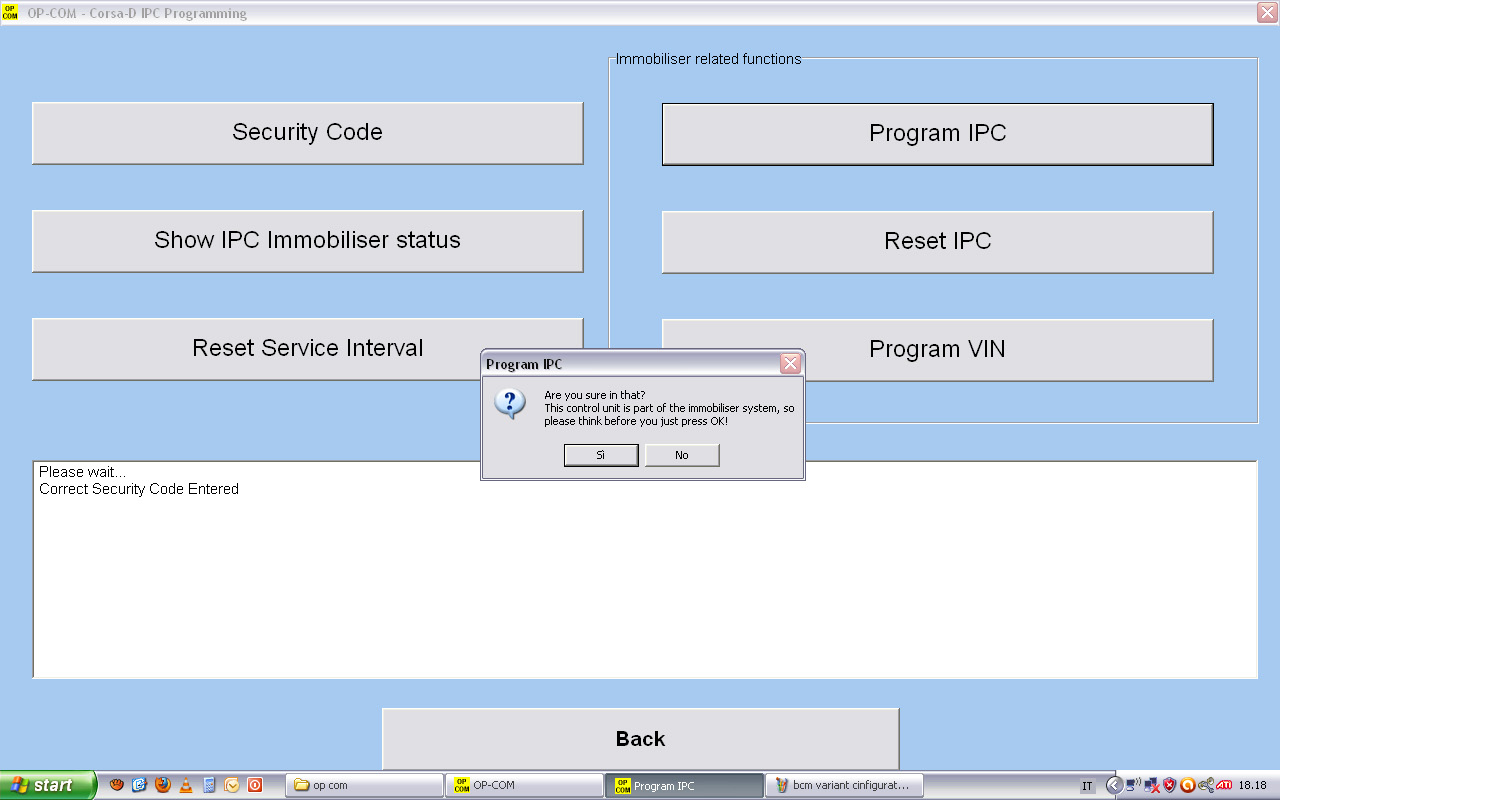The height and width of the screenshot is (800, 1500).
Task: Switch to OP-COM taskbar window
Action: (x=524, y=785)
